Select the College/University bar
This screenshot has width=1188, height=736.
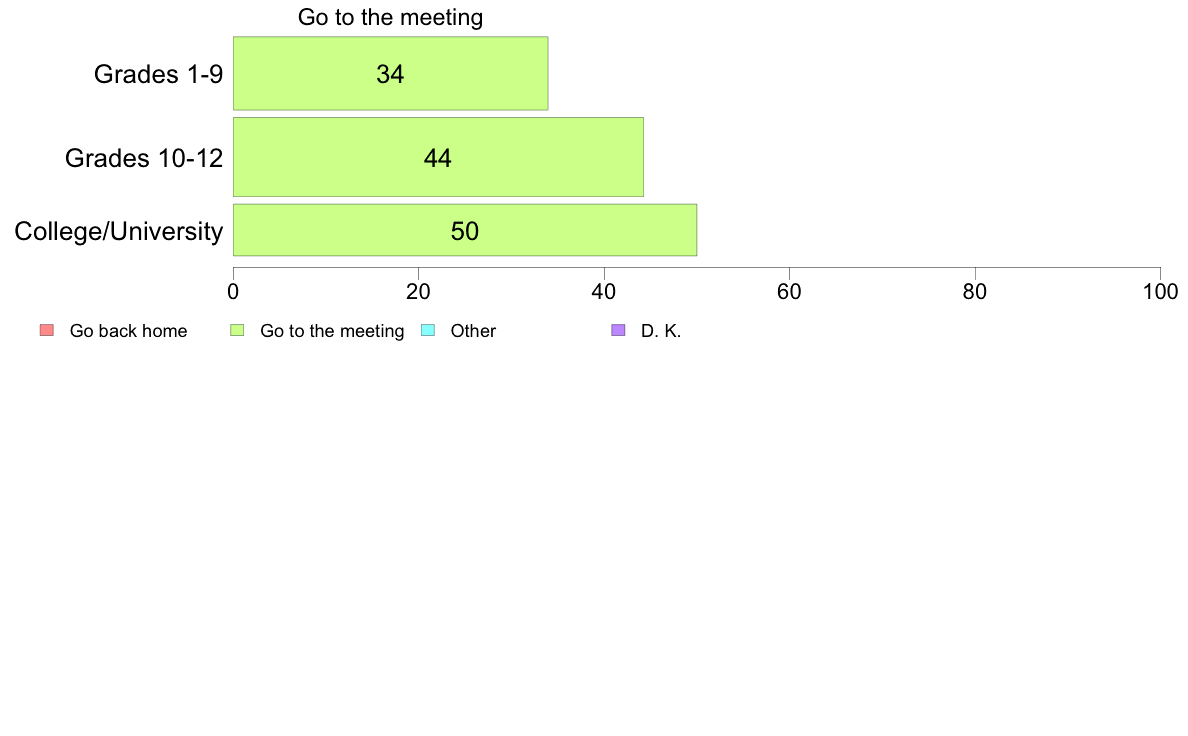click(464, 230)
